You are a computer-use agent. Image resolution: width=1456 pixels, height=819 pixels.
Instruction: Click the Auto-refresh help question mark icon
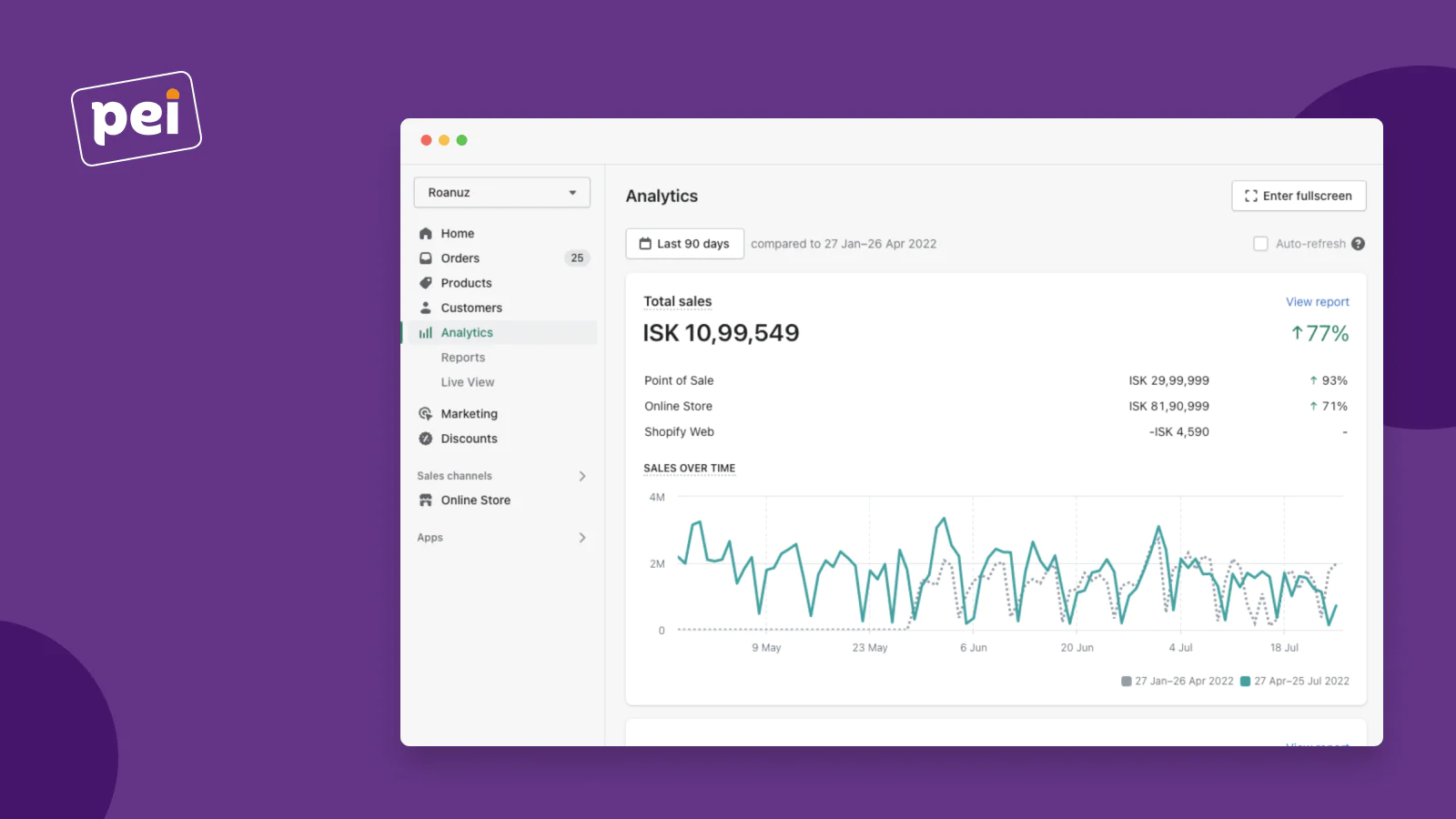click(x=1358, y=244)
